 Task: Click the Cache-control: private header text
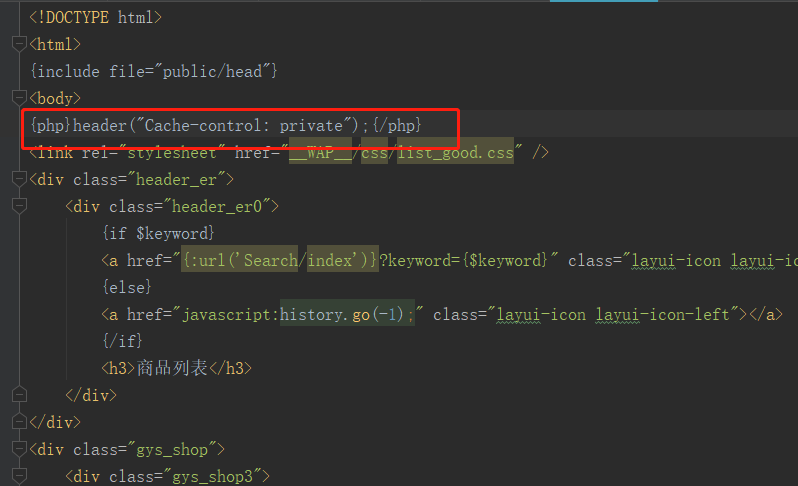coord(250,125)
